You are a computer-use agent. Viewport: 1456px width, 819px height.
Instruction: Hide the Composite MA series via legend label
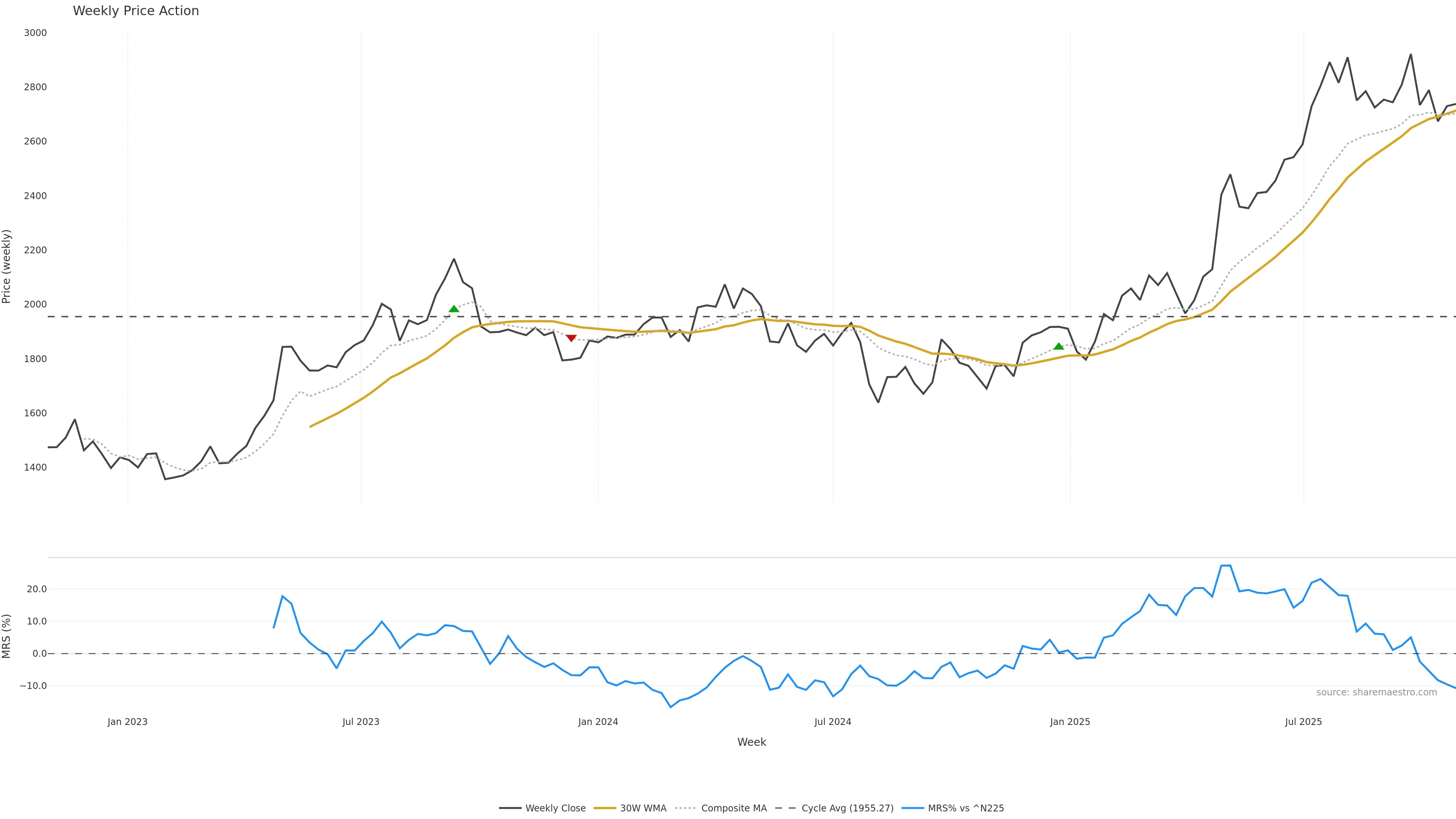click(x=734, y=808)
